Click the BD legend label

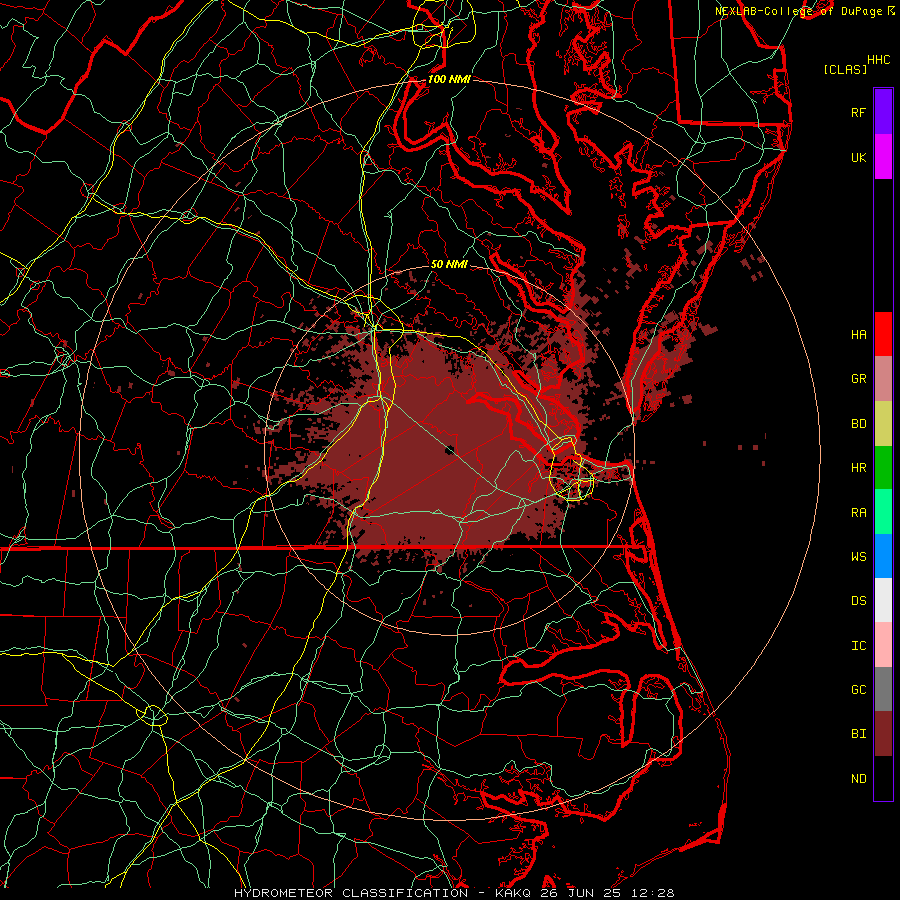point(858,424)
